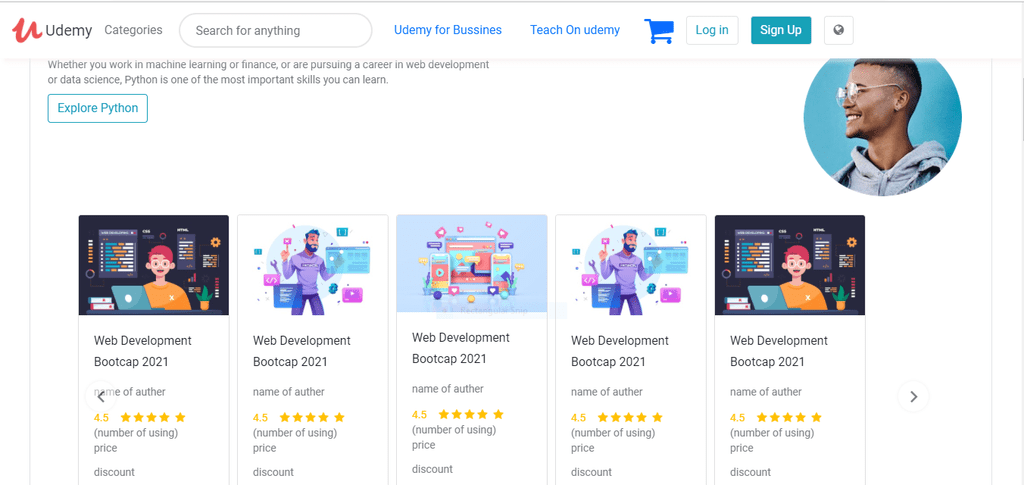Open fifth card's dark coder thumbnail
This screenshot has height=485, width=1024.
tap(790, 265)
